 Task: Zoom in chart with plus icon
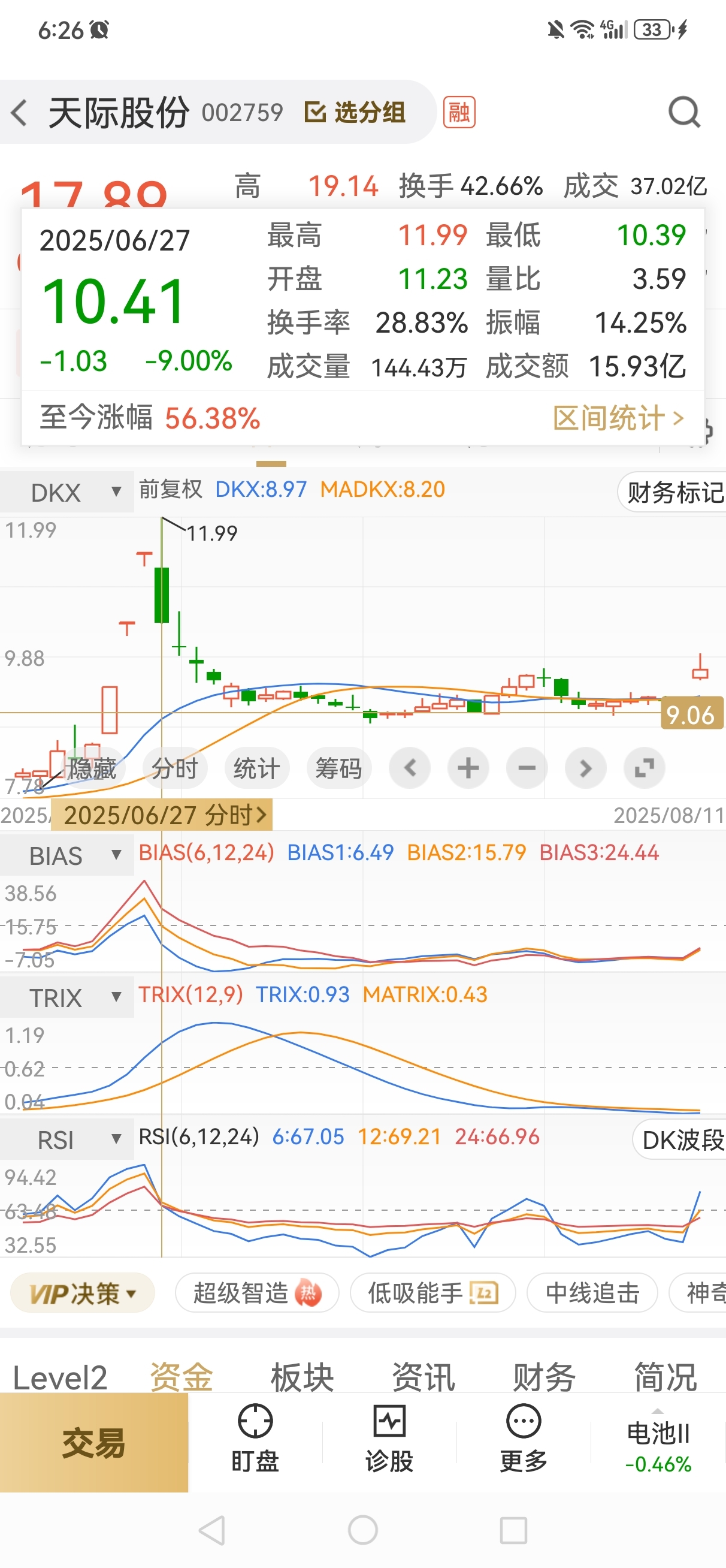pos(468,768)
